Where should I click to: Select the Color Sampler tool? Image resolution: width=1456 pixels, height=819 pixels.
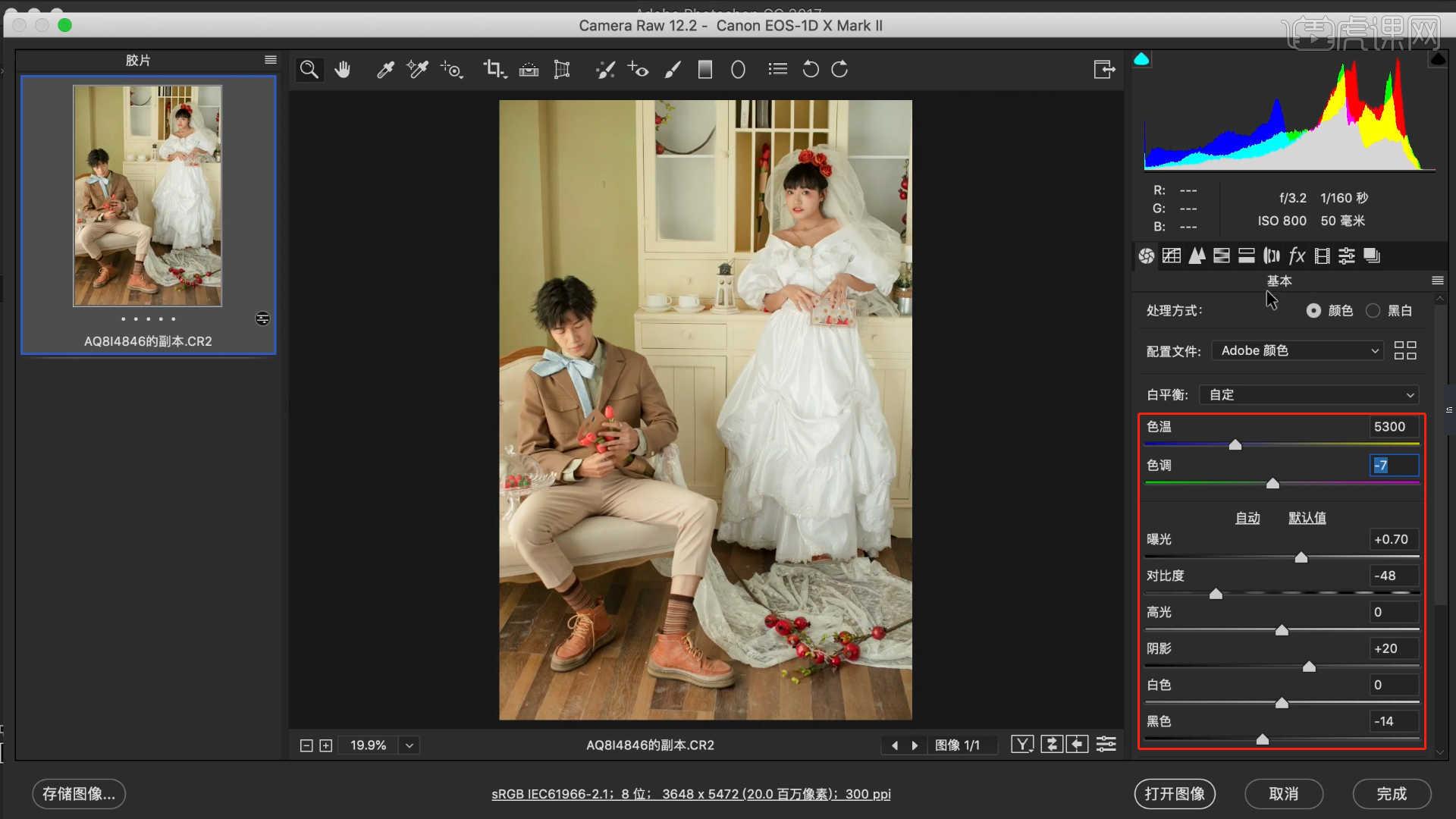417,70
